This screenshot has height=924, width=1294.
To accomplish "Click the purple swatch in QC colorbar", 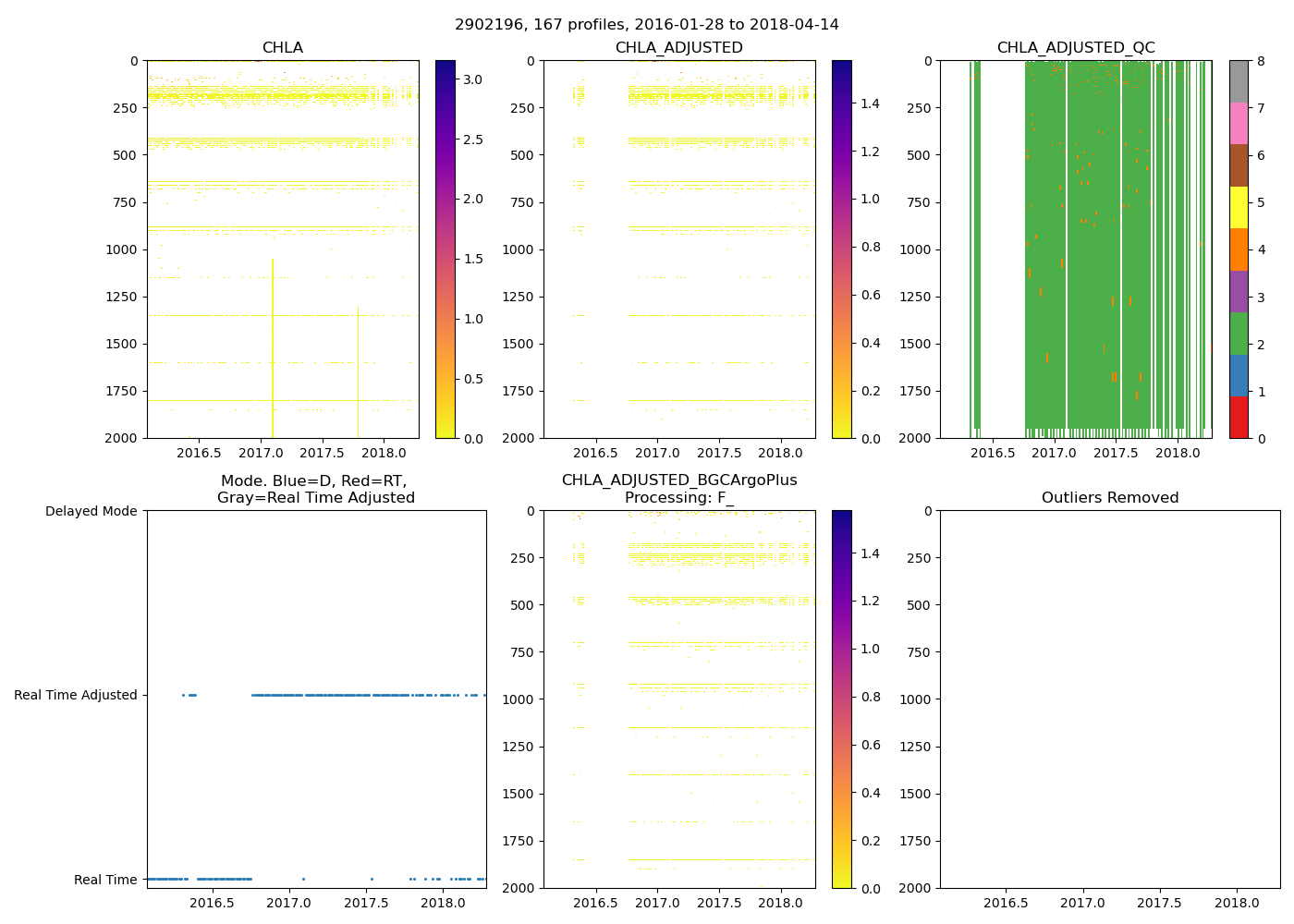I will tap(1239, 291).
